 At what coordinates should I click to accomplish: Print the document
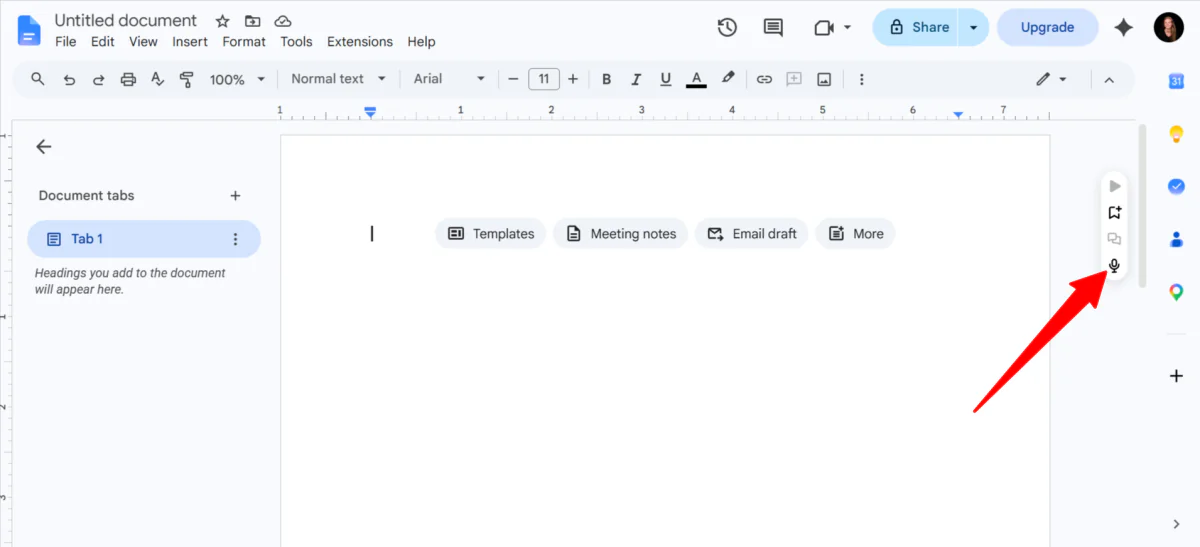click(128, 79)
